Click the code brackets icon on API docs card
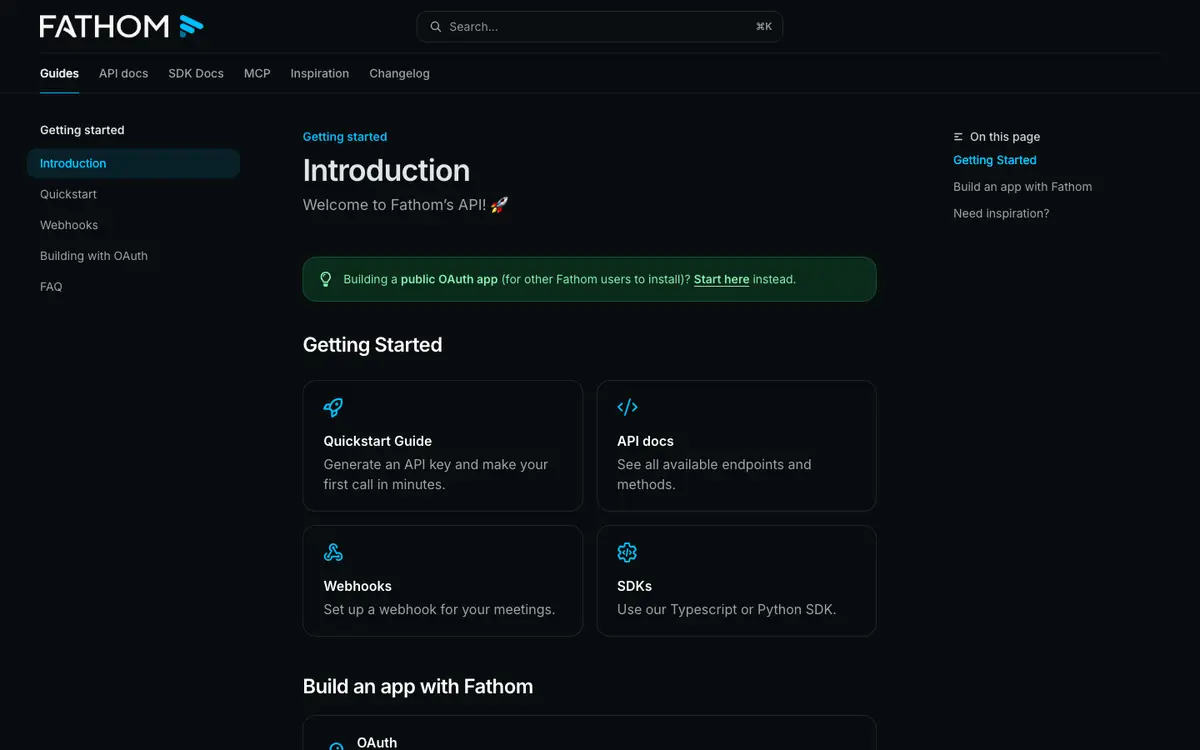The width and height of the screenshot is (1200, 750). click(627, 407)
